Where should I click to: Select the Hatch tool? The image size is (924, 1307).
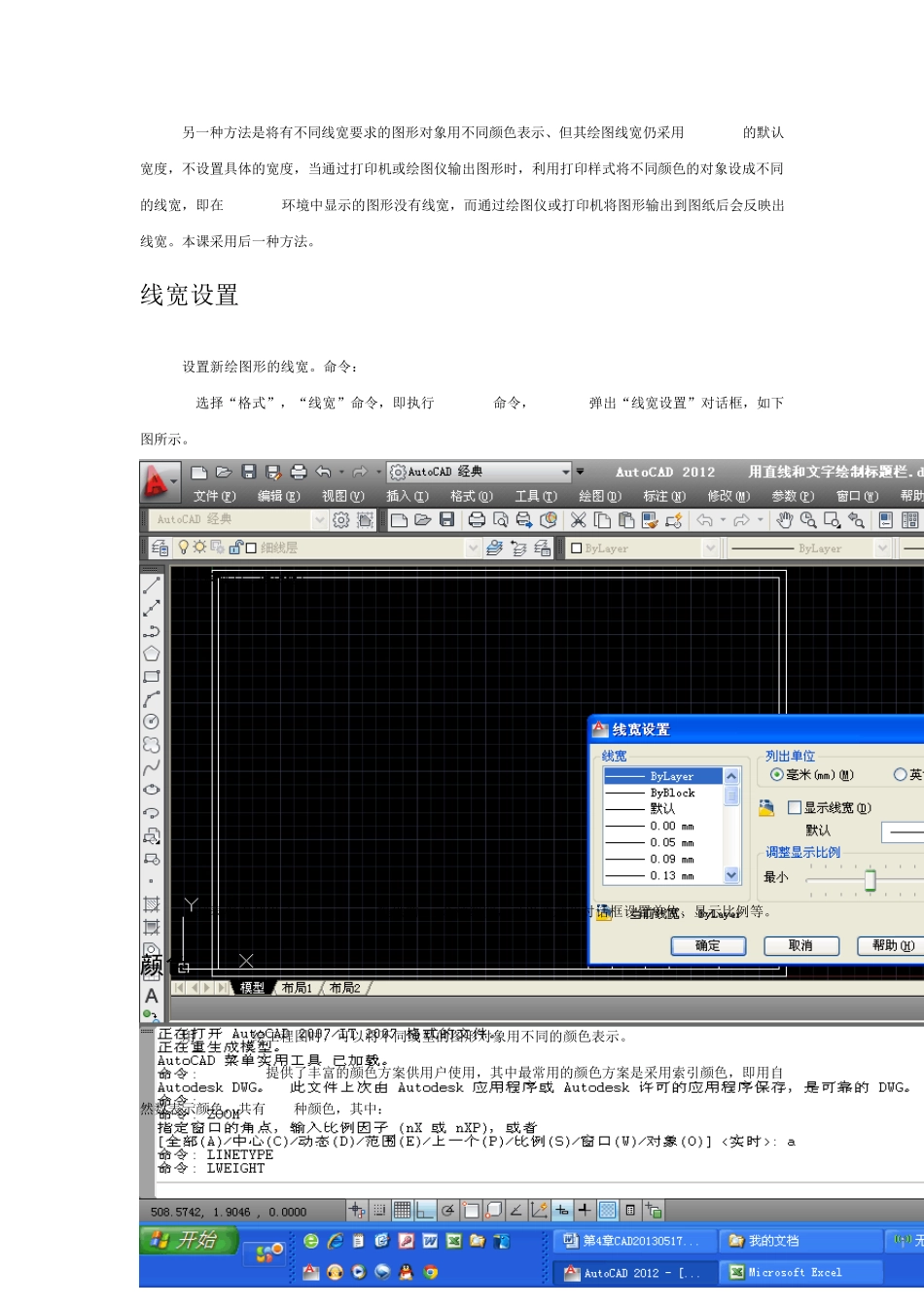152,903
